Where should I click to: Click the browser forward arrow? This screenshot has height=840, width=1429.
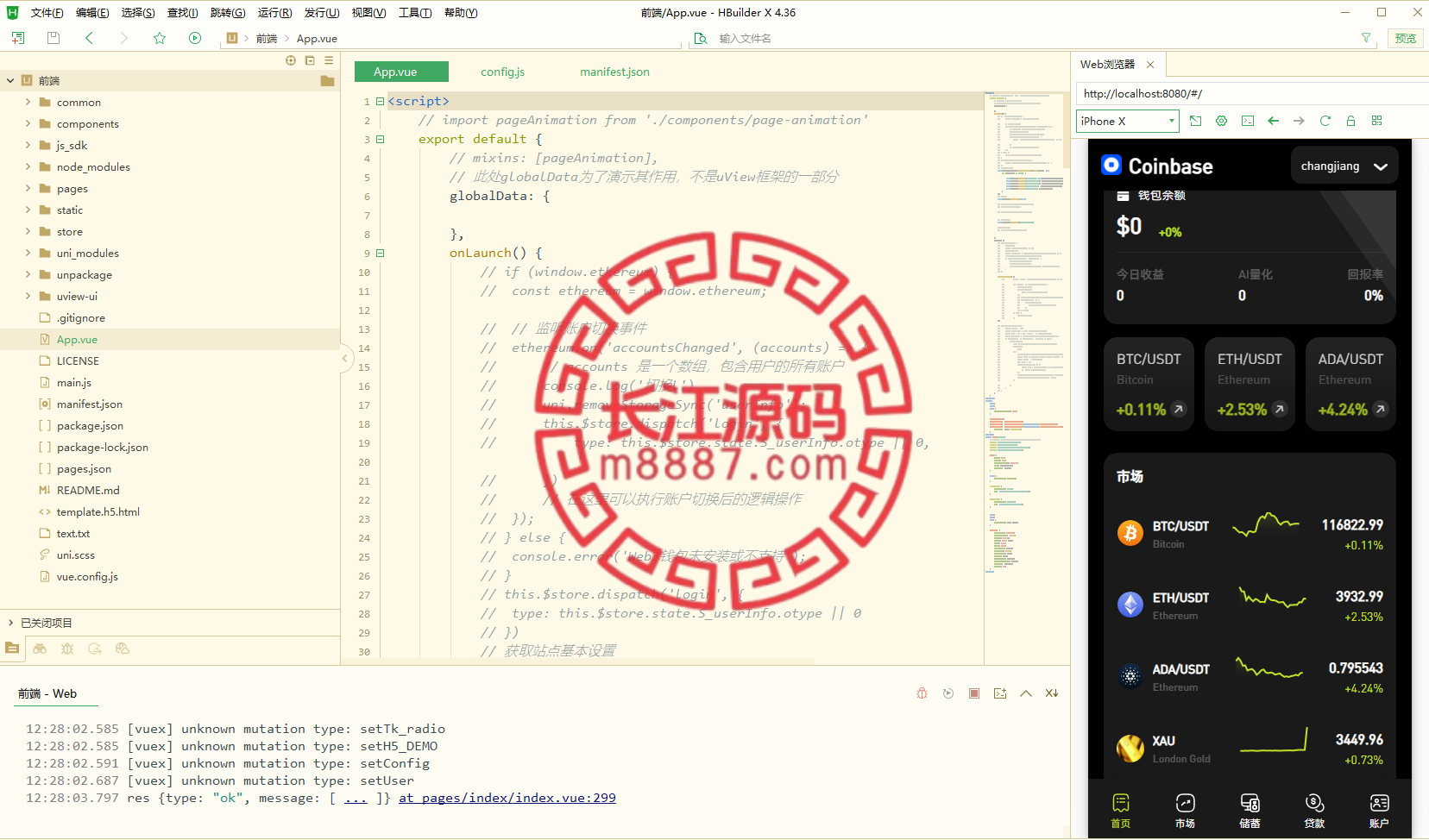pos(1299,121)
